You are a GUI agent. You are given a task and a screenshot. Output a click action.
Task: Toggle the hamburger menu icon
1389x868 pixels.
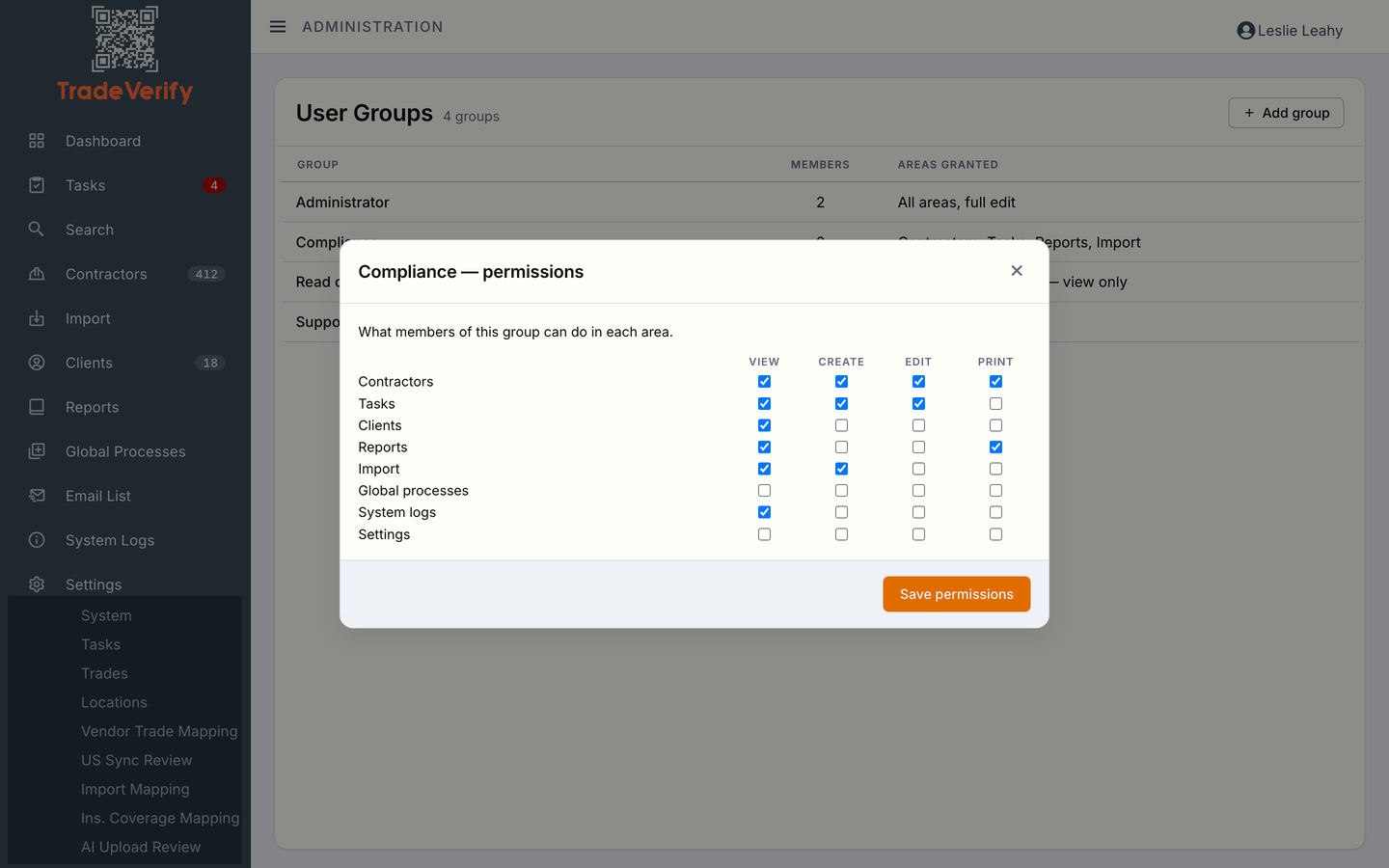point(278,27)
